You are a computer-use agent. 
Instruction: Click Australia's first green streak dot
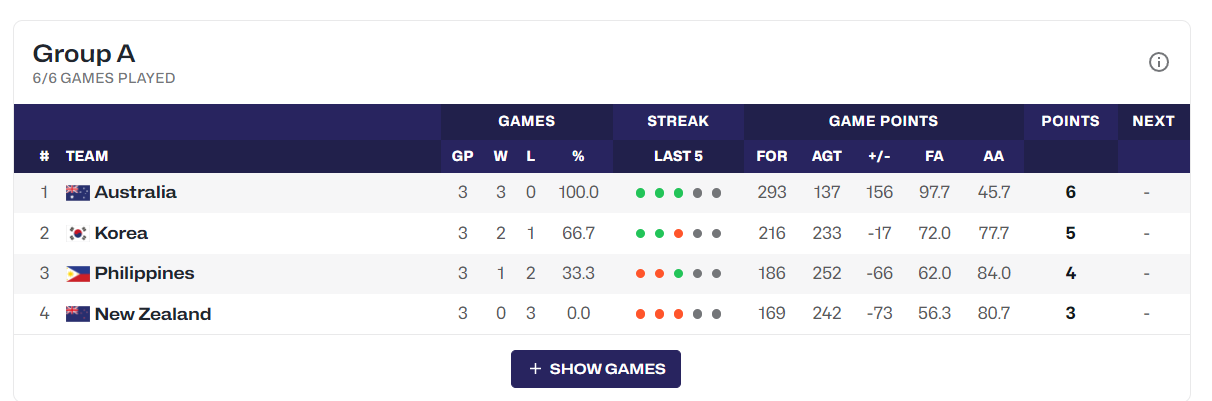point(640,193)
